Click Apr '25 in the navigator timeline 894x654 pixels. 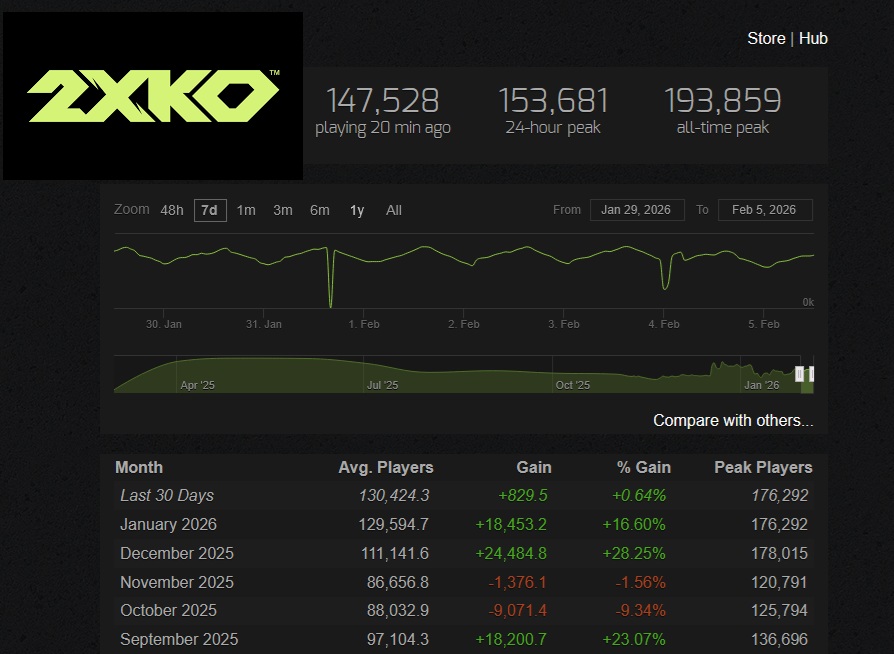point(197,385)
